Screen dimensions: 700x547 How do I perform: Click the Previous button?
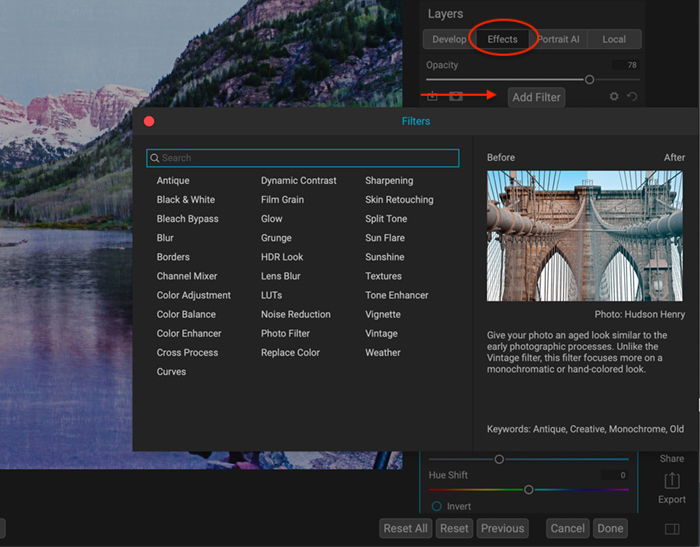pyautogui.click(x=502, y=528)
